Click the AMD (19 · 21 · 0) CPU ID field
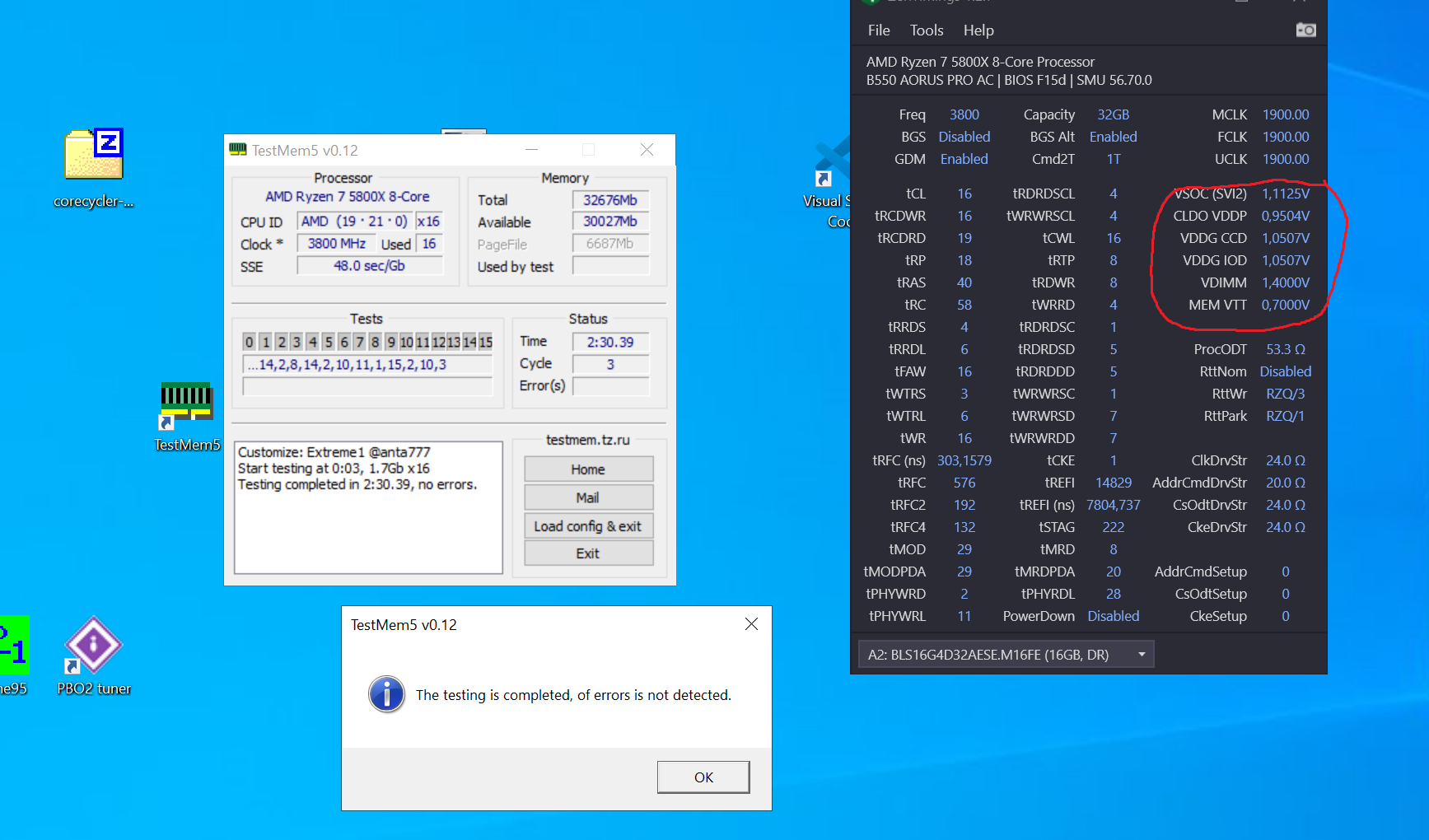This screenshot has height=840, width=1429. [x=354, y=222]
